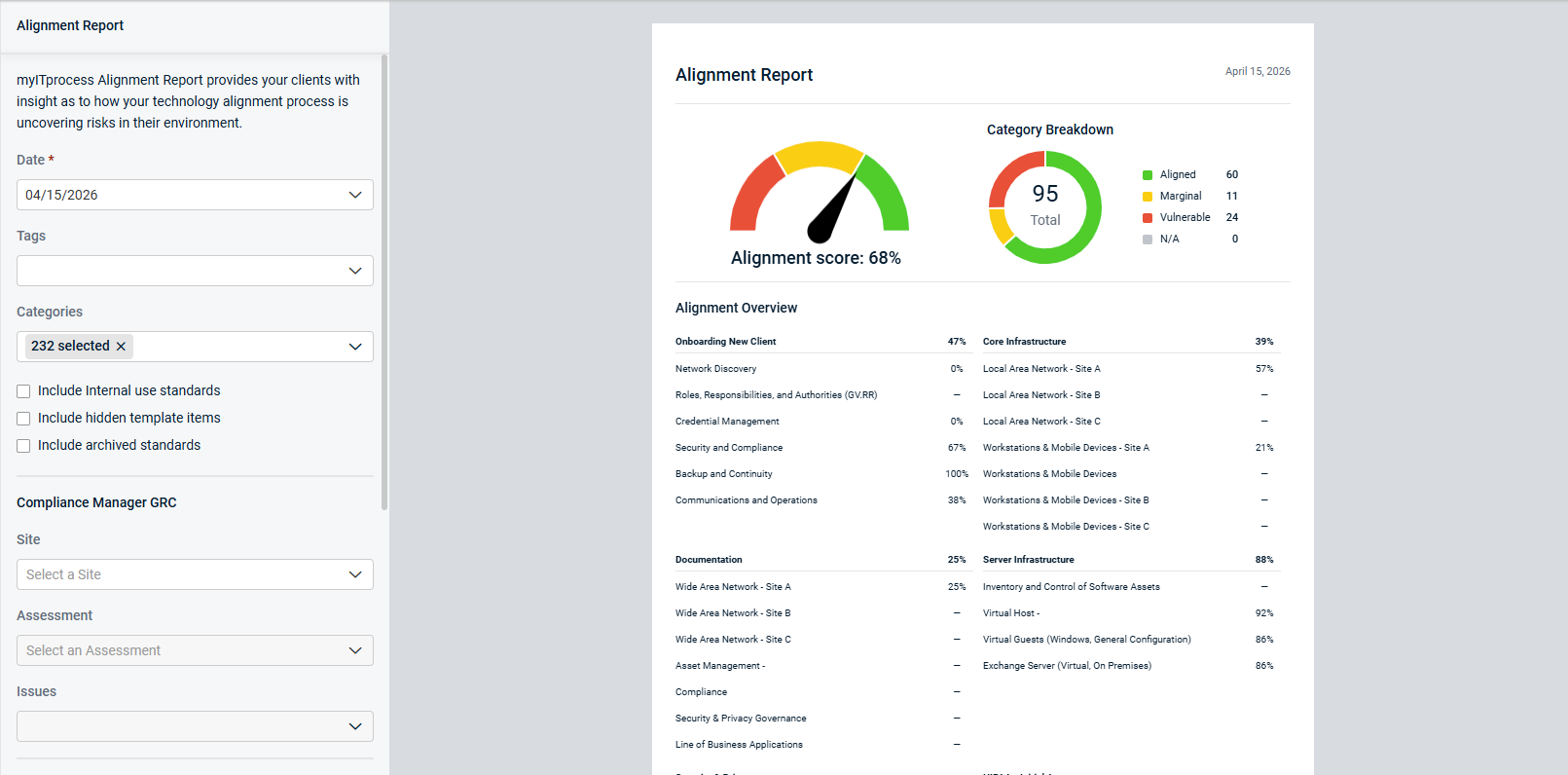Check Include hidden template items
Image resolution: width=1568 pixels, height=775 pixels.
point(23,419)
